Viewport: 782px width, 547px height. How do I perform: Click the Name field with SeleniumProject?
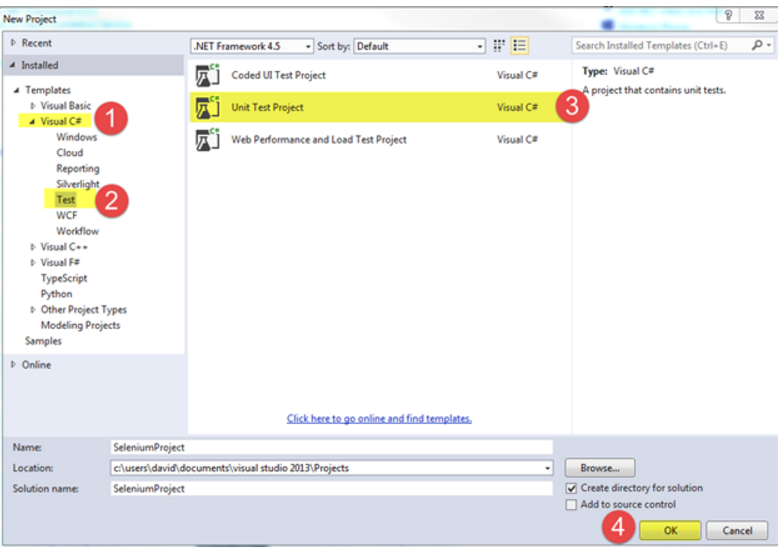[x=332, y=447]
